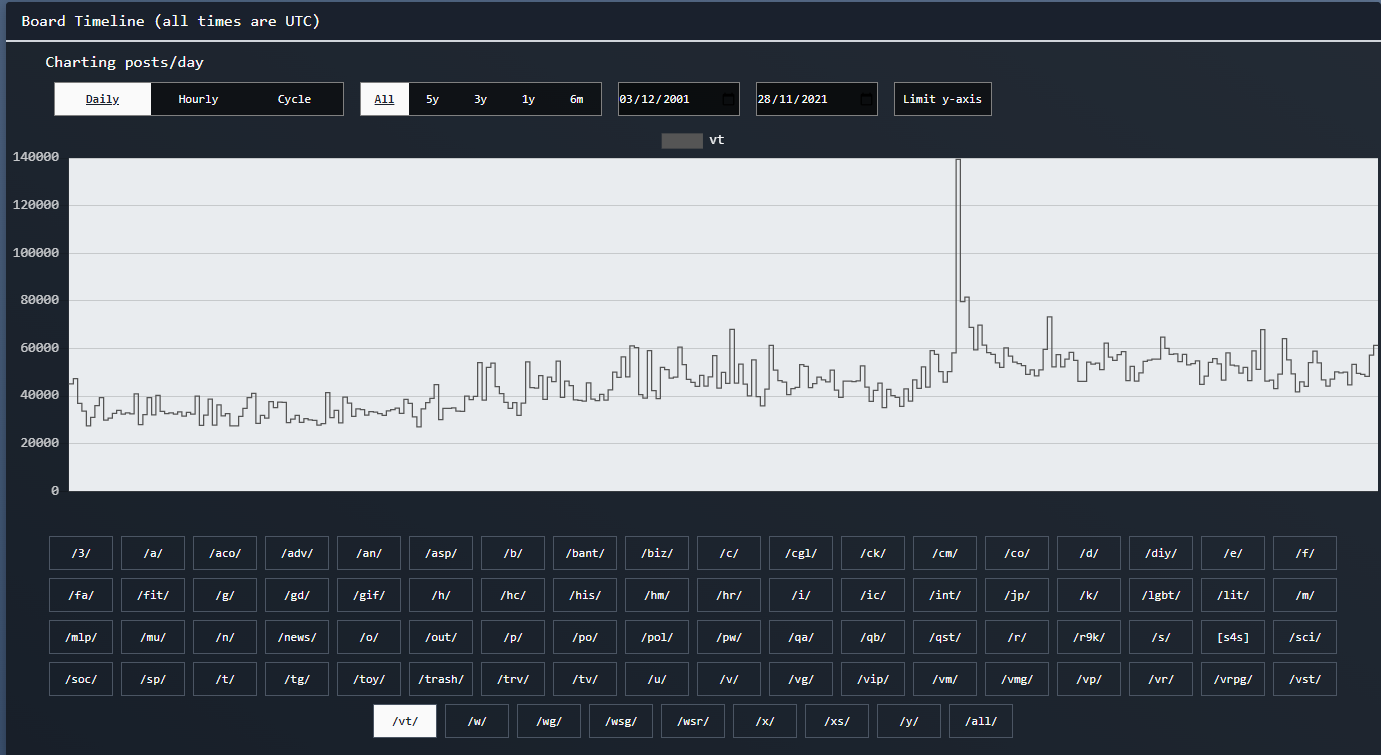This screenshot has height=755, width=1381.
Task: Select the /co/ board
Action: (1017, 553)
